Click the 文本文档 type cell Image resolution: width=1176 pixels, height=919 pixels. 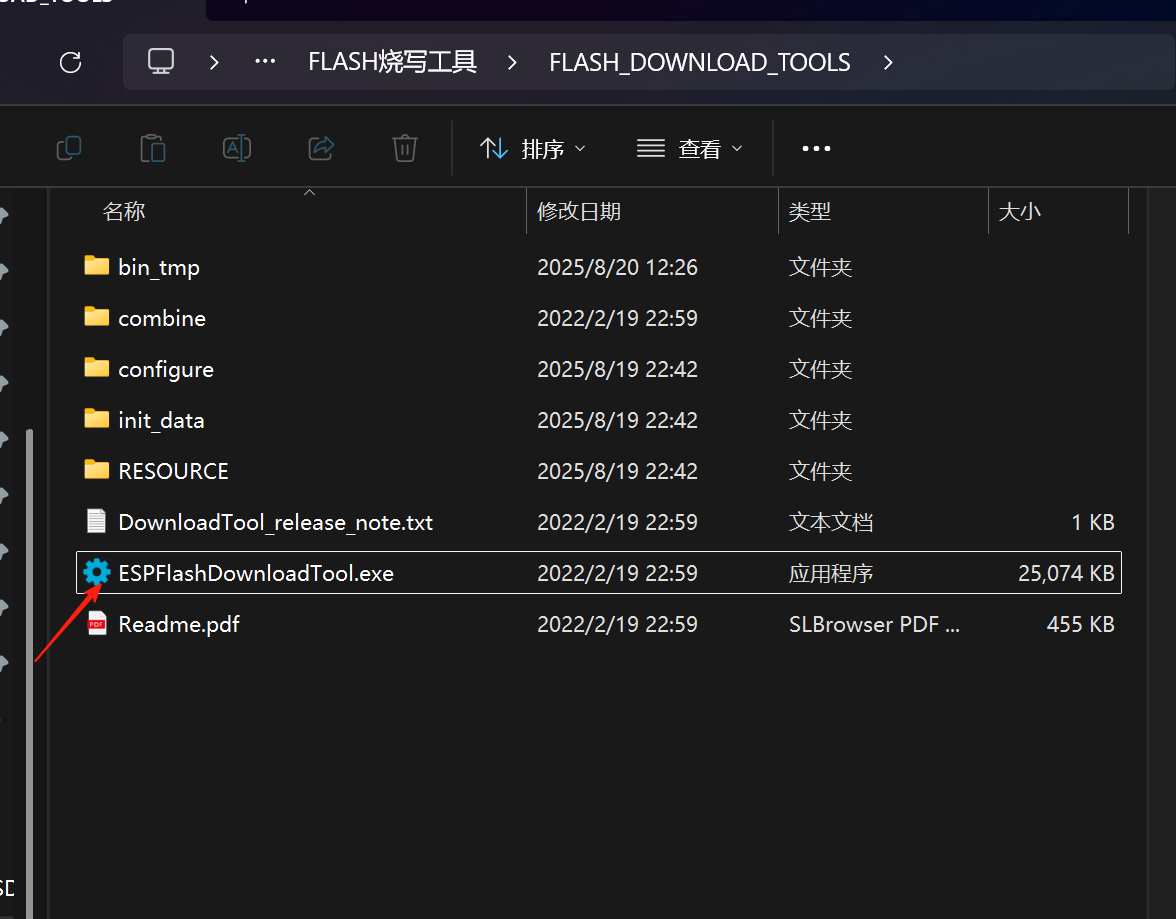831,522
